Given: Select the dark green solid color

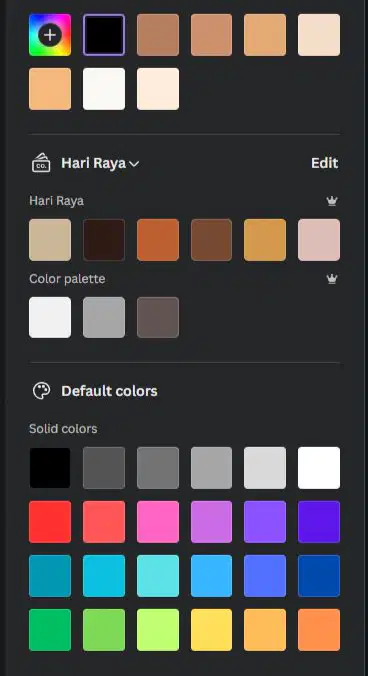Looking at the screenshot, I should coord(50,630).
